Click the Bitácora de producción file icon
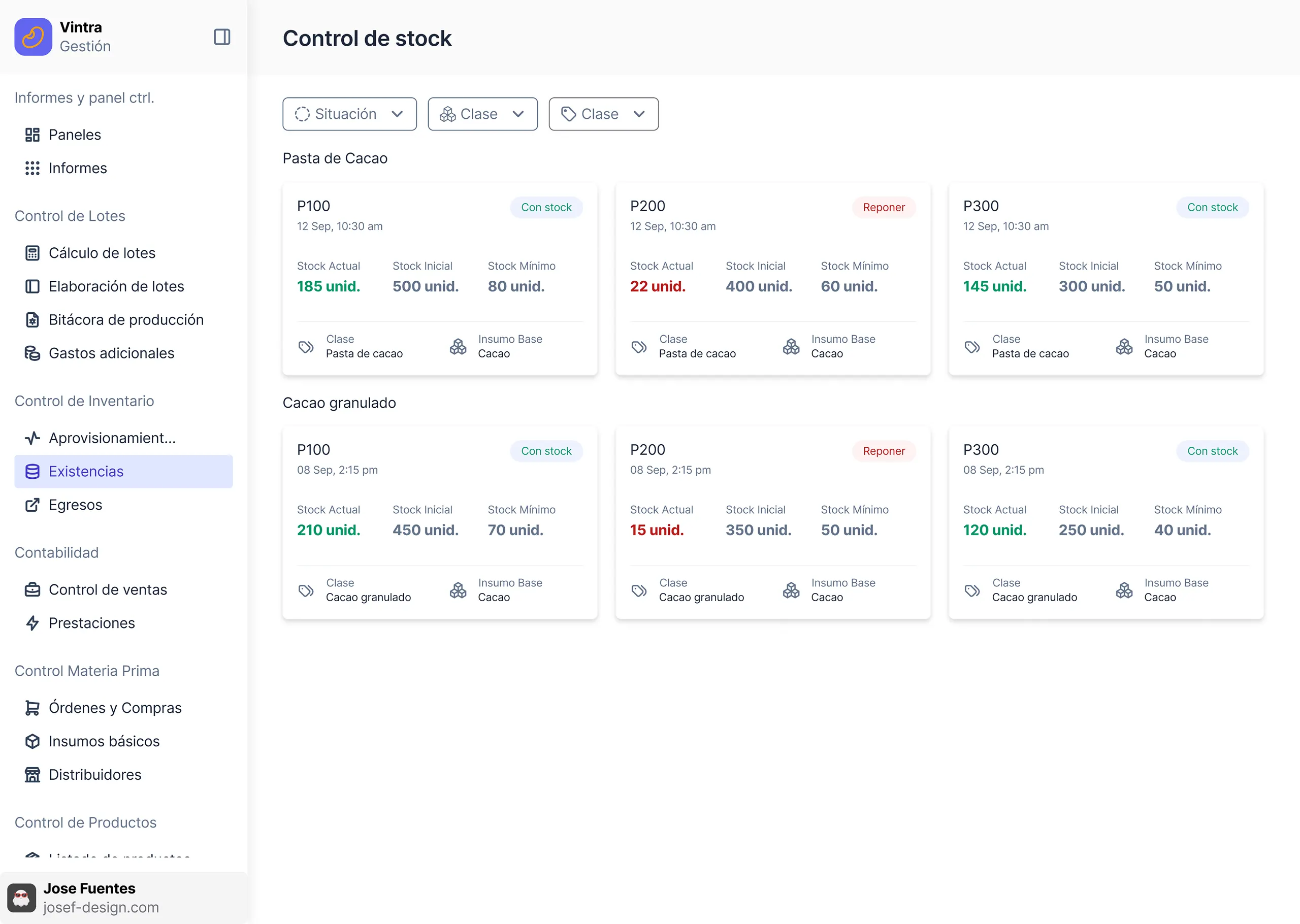The image size is (1300, 924). 32,320
